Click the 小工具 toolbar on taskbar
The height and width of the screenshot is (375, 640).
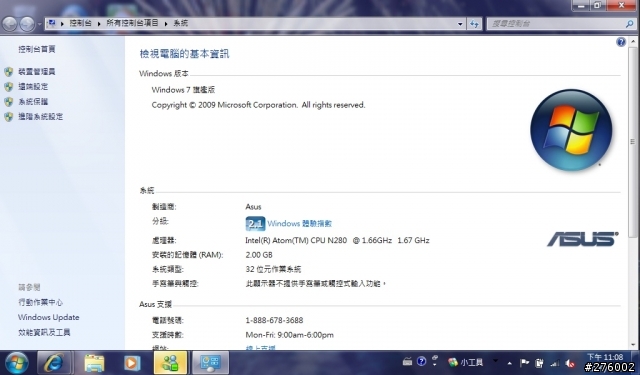click(x=466, y=362)
